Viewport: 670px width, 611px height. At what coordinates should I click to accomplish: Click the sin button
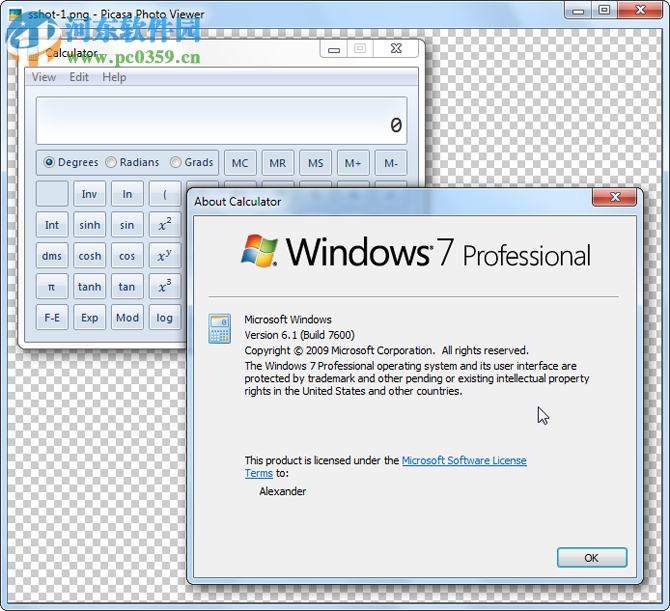coord(127,225)
